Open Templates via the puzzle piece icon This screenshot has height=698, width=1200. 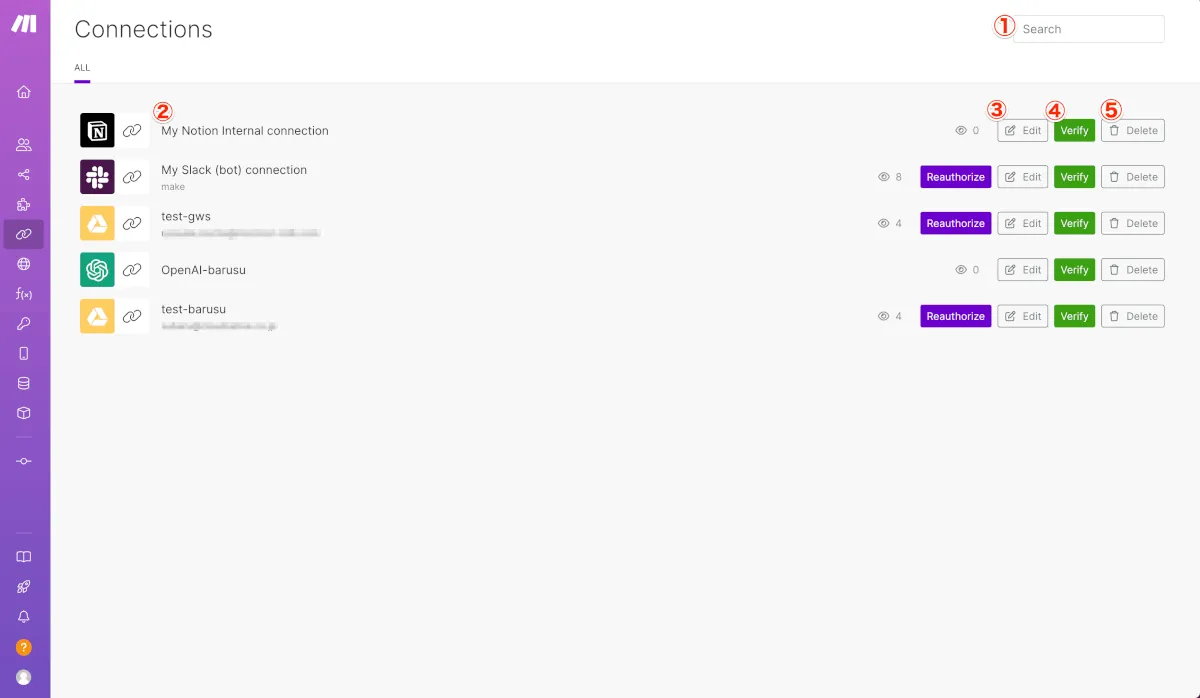pyautogui.click(x=24, y=205)
